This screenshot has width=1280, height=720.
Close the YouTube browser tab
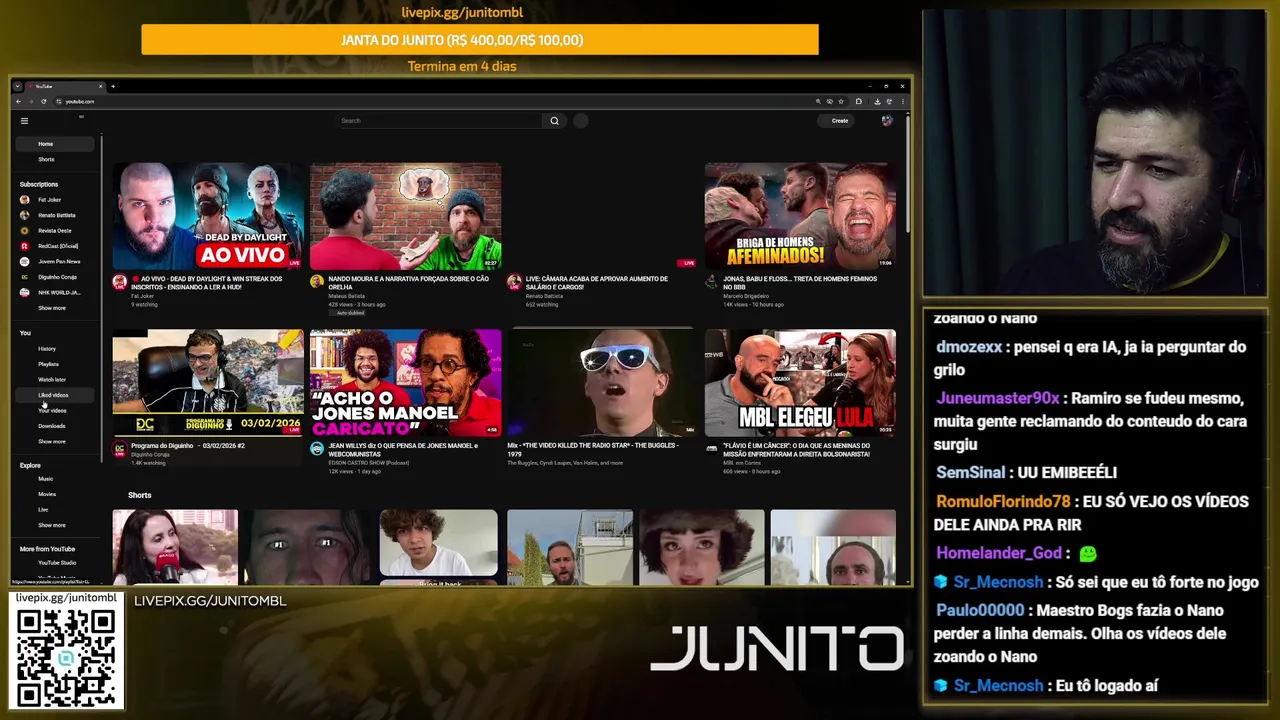(100, 86)
